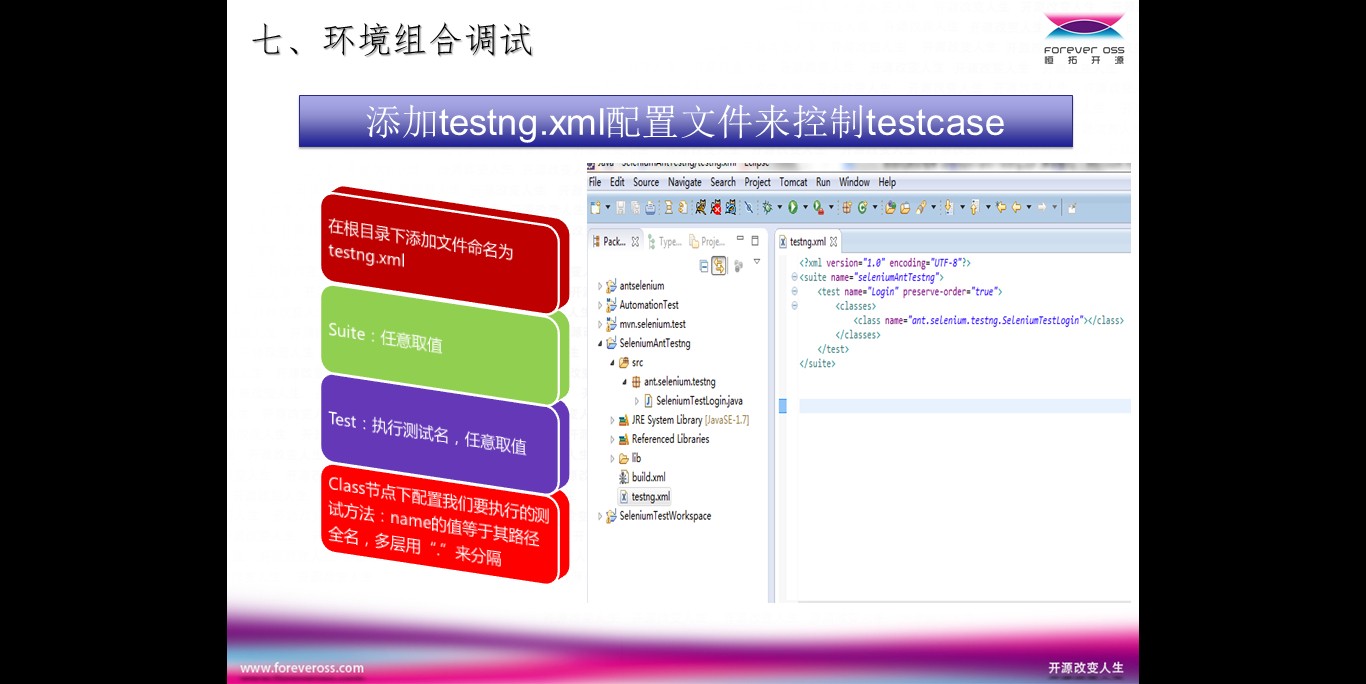Click the Search flashlight toolbar icon
This screenshot has height=684, width=1366.
coord(921,207)
